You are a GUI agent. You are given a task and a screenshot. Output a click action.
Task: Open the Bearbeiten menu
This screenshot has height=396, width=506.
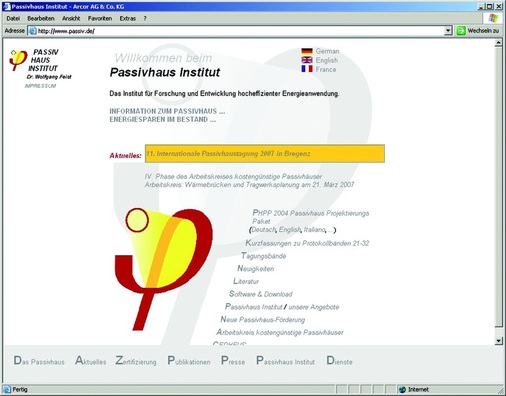tap(41, 19)
